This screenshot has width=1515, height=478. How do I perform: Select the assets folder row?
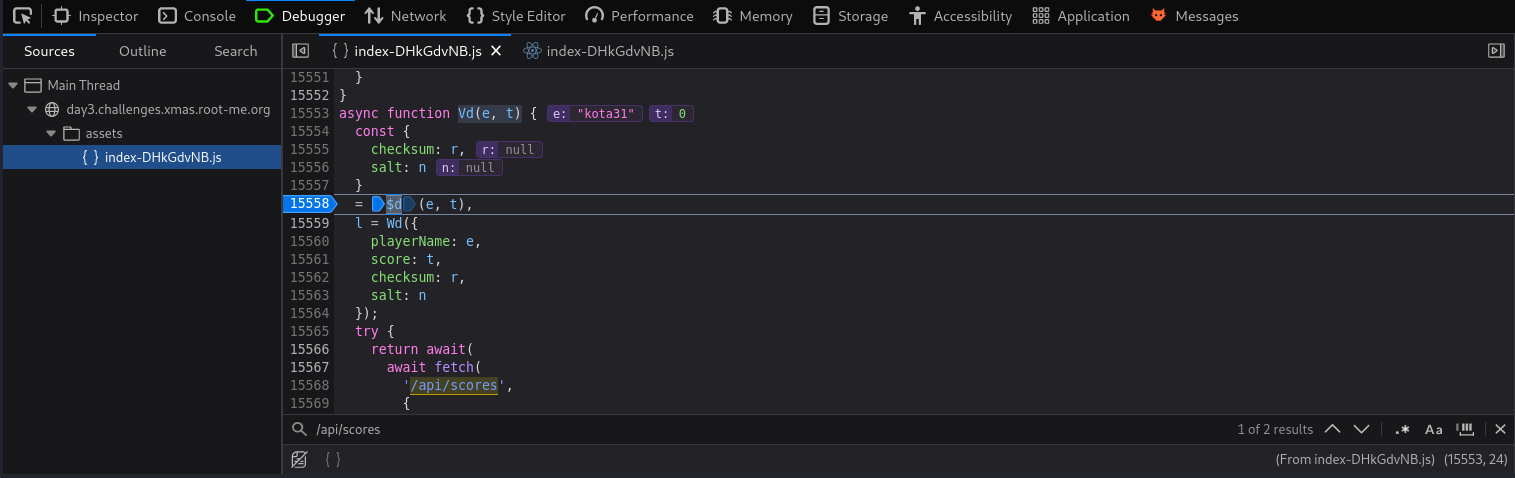point(142,133)
